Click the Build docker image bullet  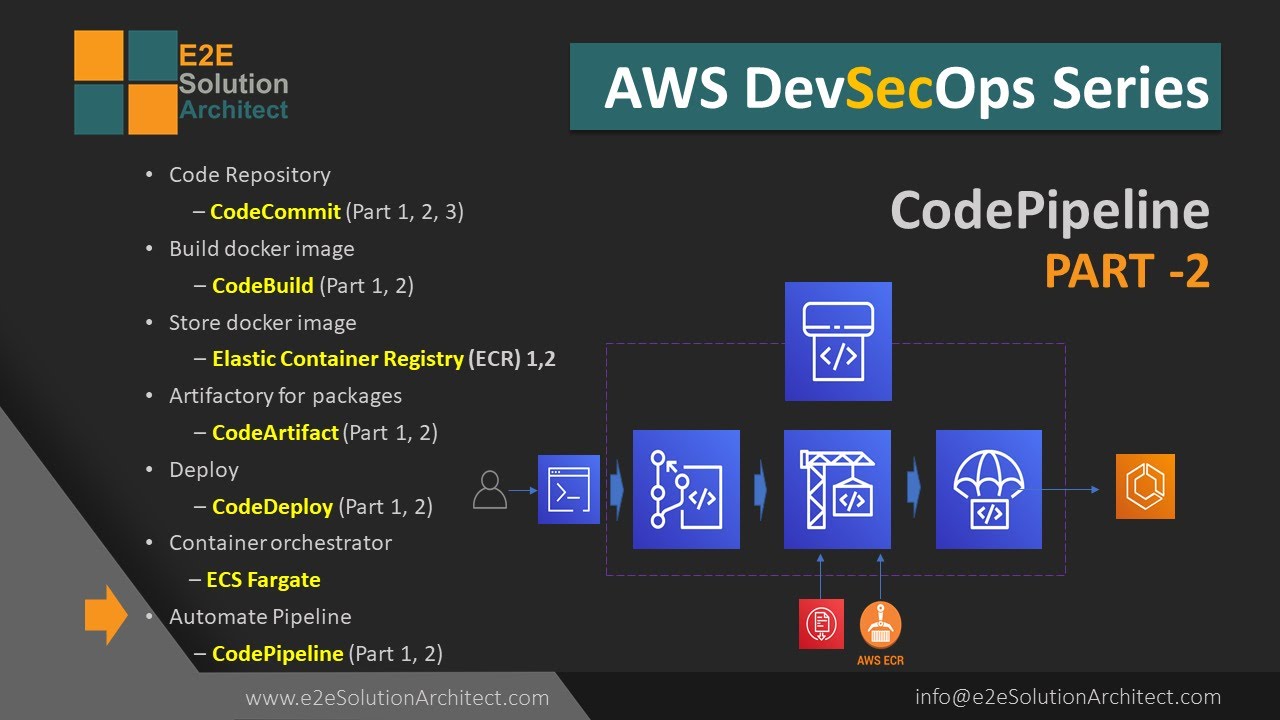click(x=261, y=249)
